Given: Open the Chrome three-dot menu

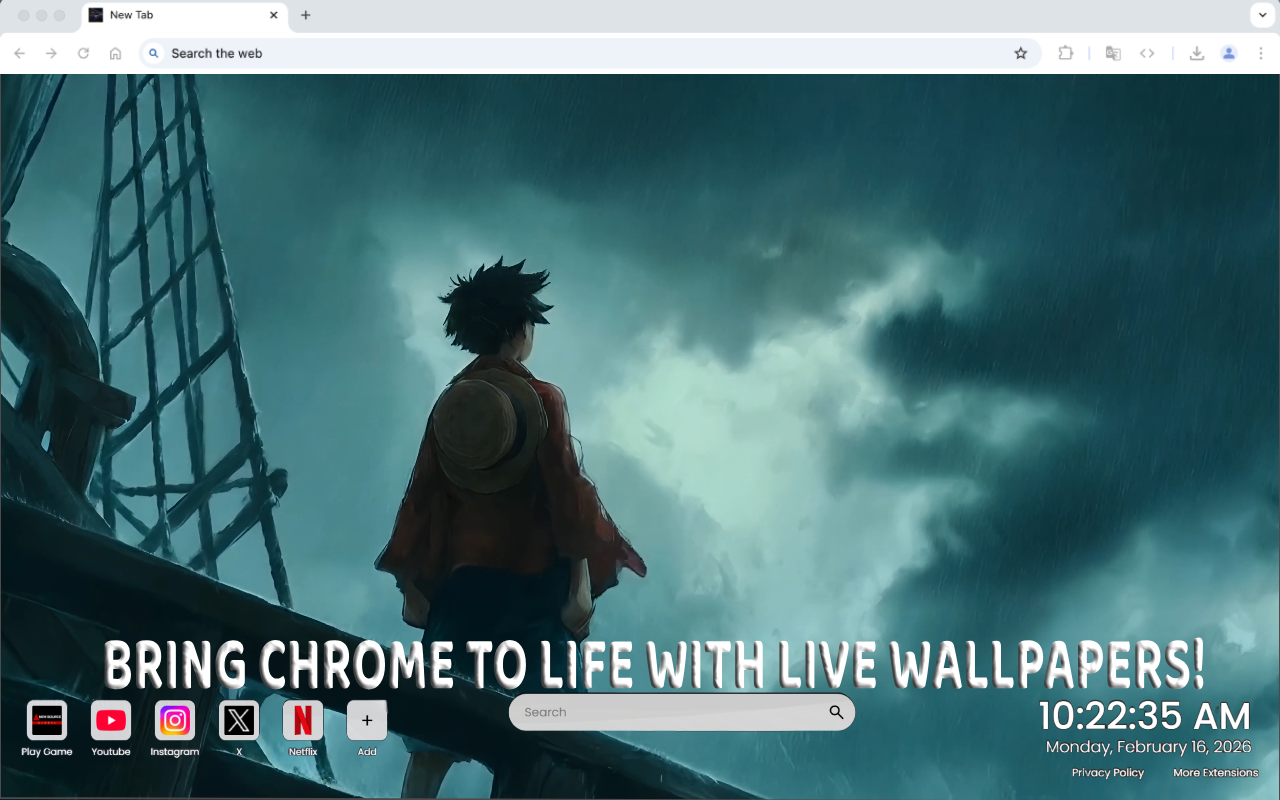Looking at the screenshot, I should [x=1261, y=53].
